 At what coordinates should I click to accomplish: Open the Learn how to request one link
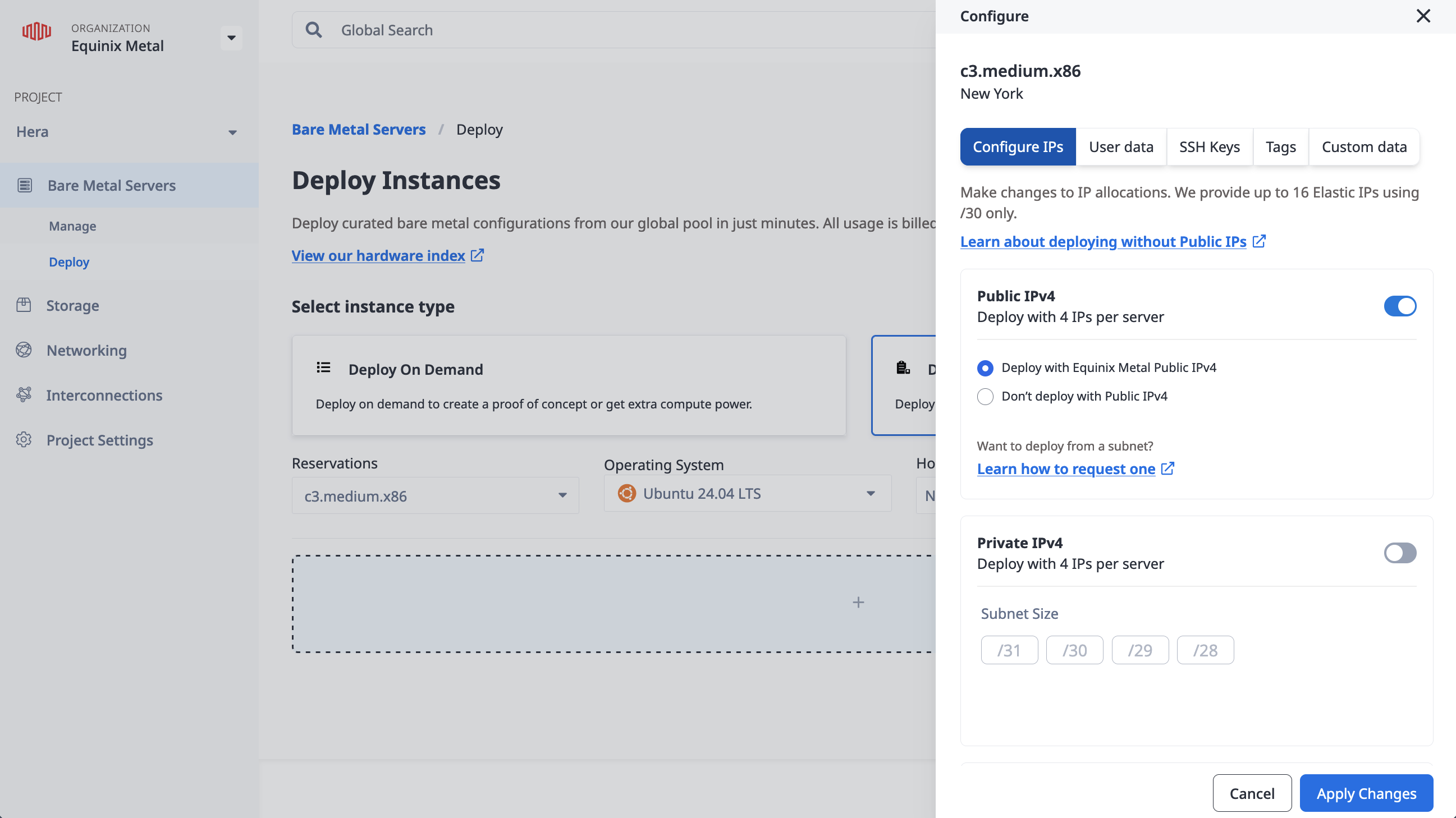point(1066,468)
